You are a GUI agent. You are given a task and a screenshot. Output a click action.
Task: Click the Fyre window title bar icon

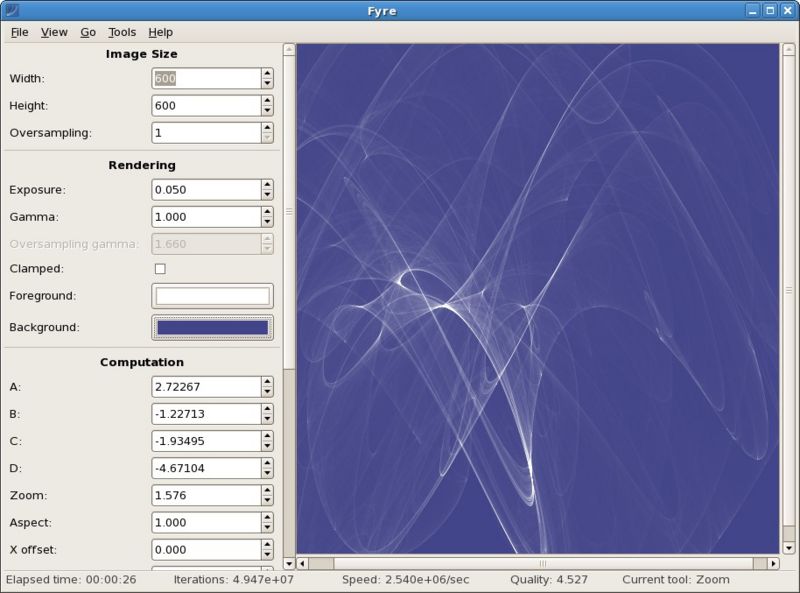11,11
